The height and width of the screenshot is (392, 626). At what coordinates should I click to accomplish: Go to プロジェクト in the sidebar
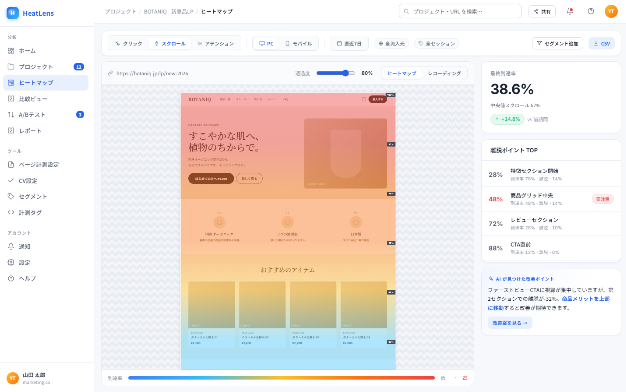click(46, 67)
